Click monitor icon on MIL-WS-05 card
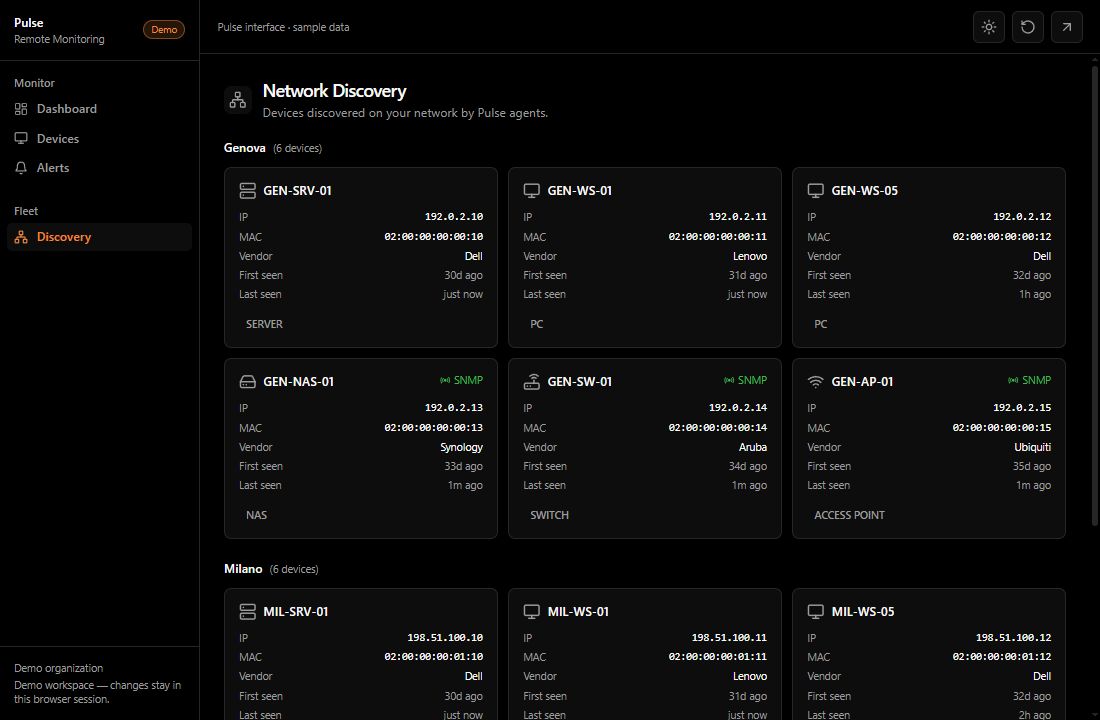Viewport: 1100px width, 720px height. (x=815, y=611)
